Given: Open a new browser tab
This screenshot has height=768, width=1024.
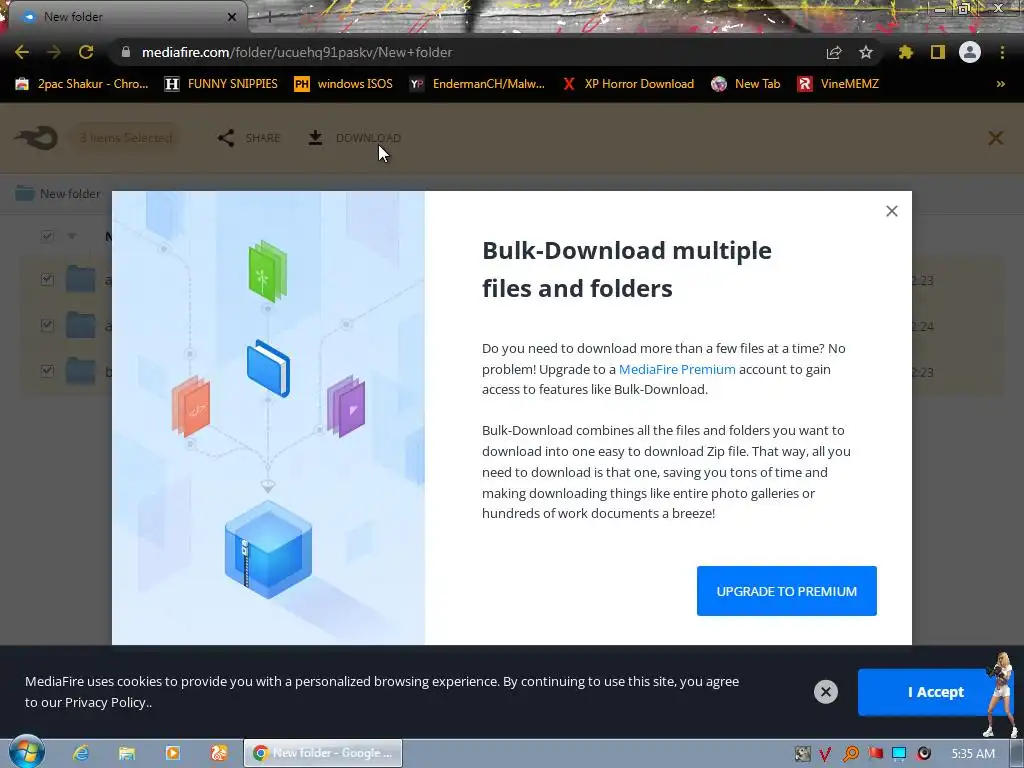Looking at the screenshot, I should pyautogui.click(x=269, y=18).
